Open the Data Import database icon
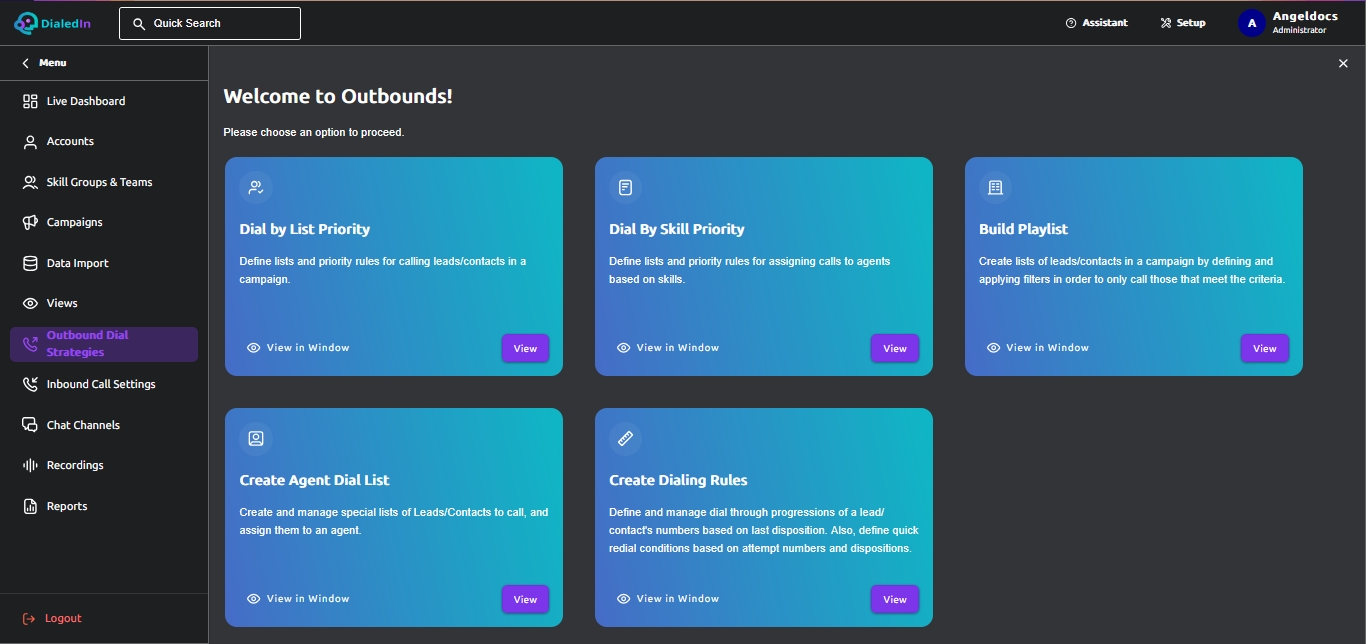The width and height of the screenshot is (1366, 644). [x=30, y=263]
